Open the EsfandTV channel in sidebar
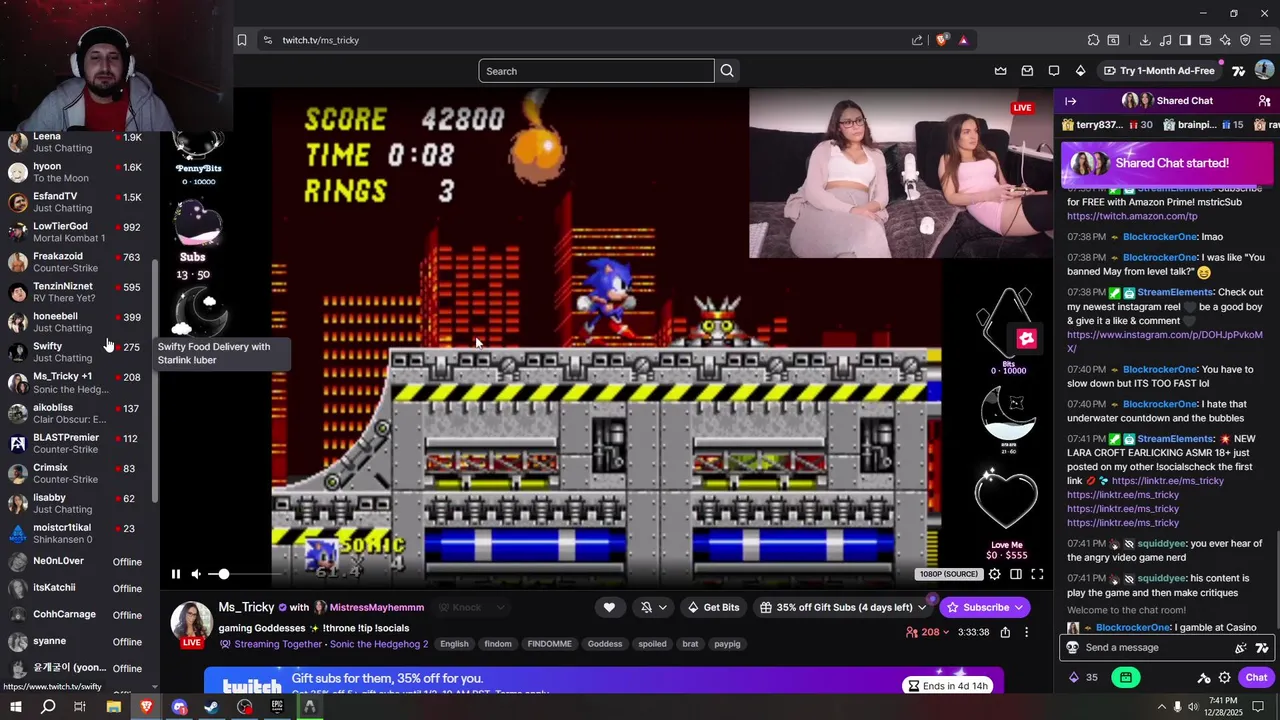Screen dimensions: 1280x720 (76, 202)
